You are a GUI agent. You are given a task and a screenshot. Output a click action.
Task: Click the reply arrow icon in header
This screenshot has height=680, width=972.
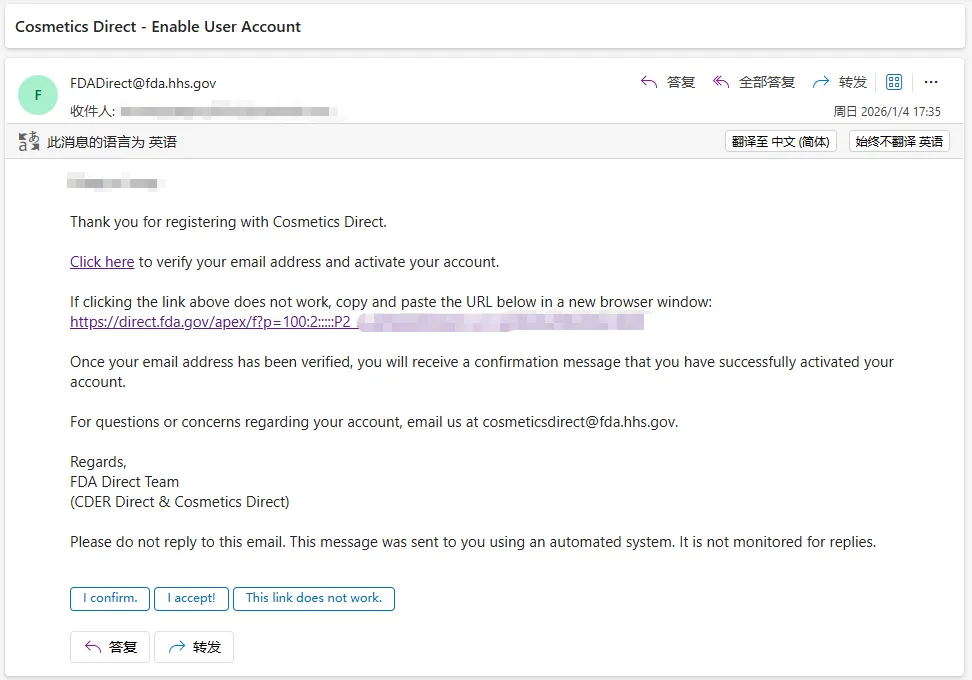click(x=649, y=82)
